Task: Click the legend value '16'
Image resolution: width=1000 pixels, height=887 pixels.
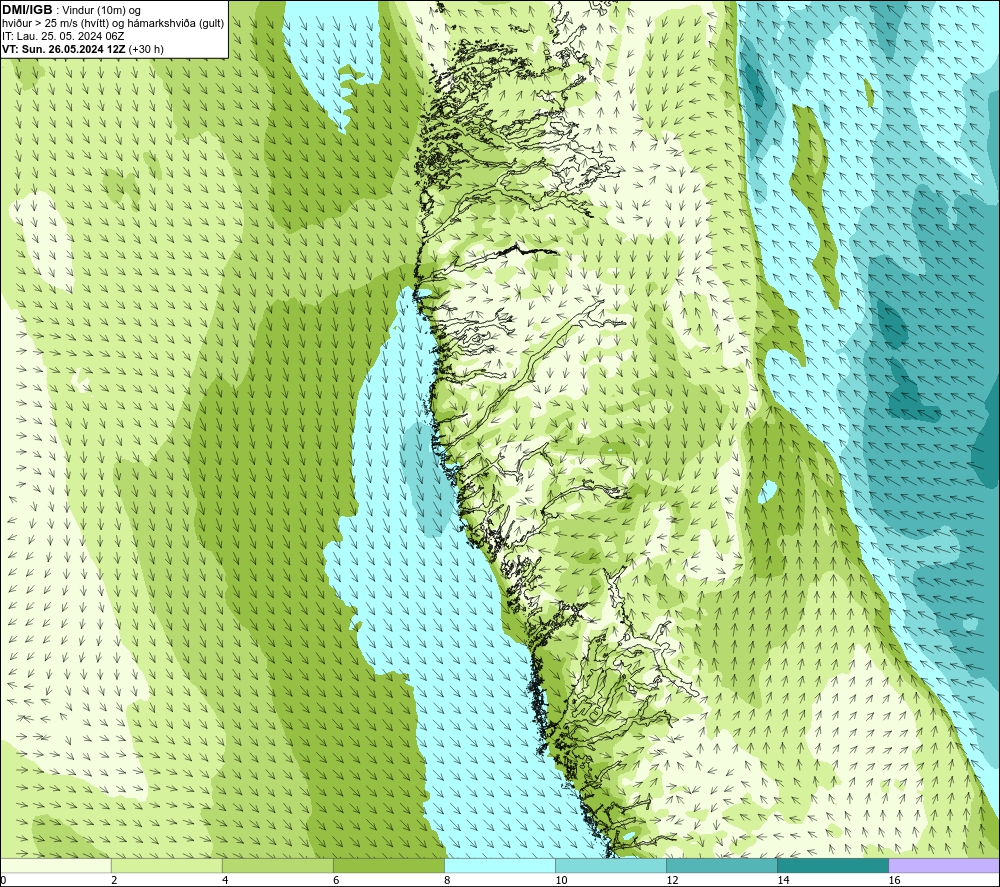Action: (x=894, y=880)
